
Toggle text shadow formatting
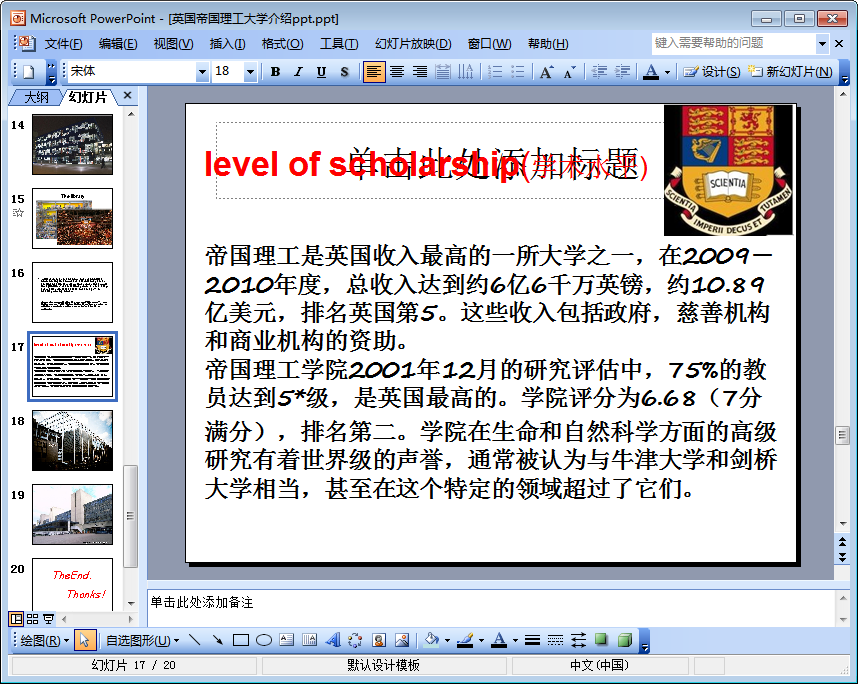tap(344, 72)
